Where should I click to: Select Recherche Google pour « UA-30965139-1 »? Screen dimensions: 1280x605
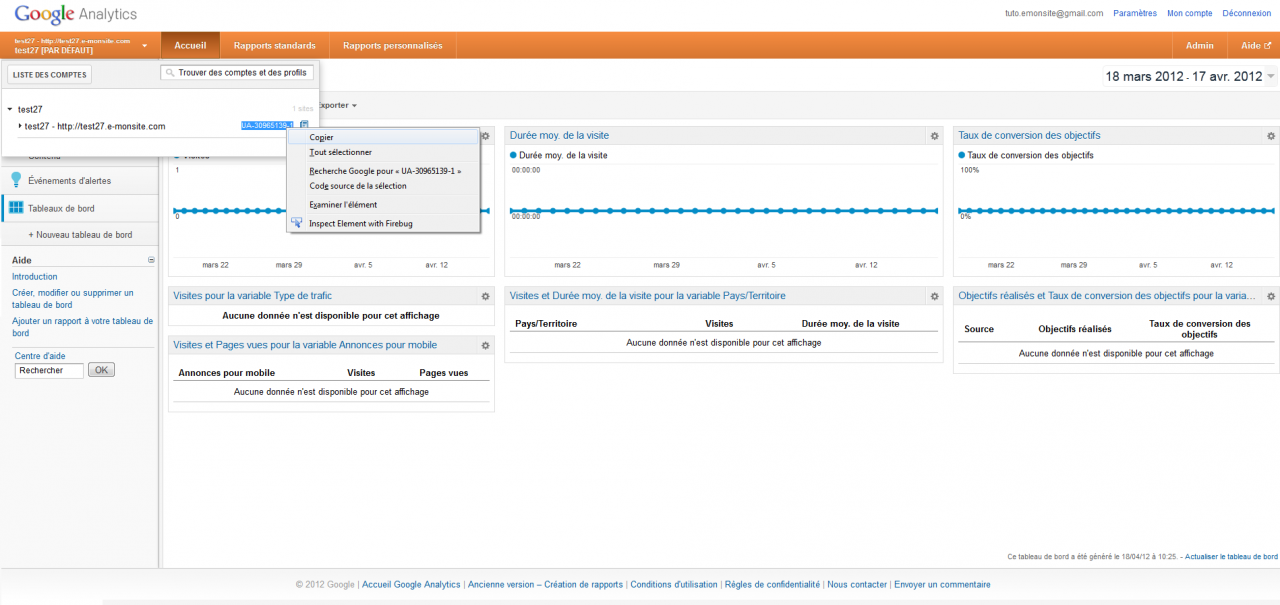(383, 171)
